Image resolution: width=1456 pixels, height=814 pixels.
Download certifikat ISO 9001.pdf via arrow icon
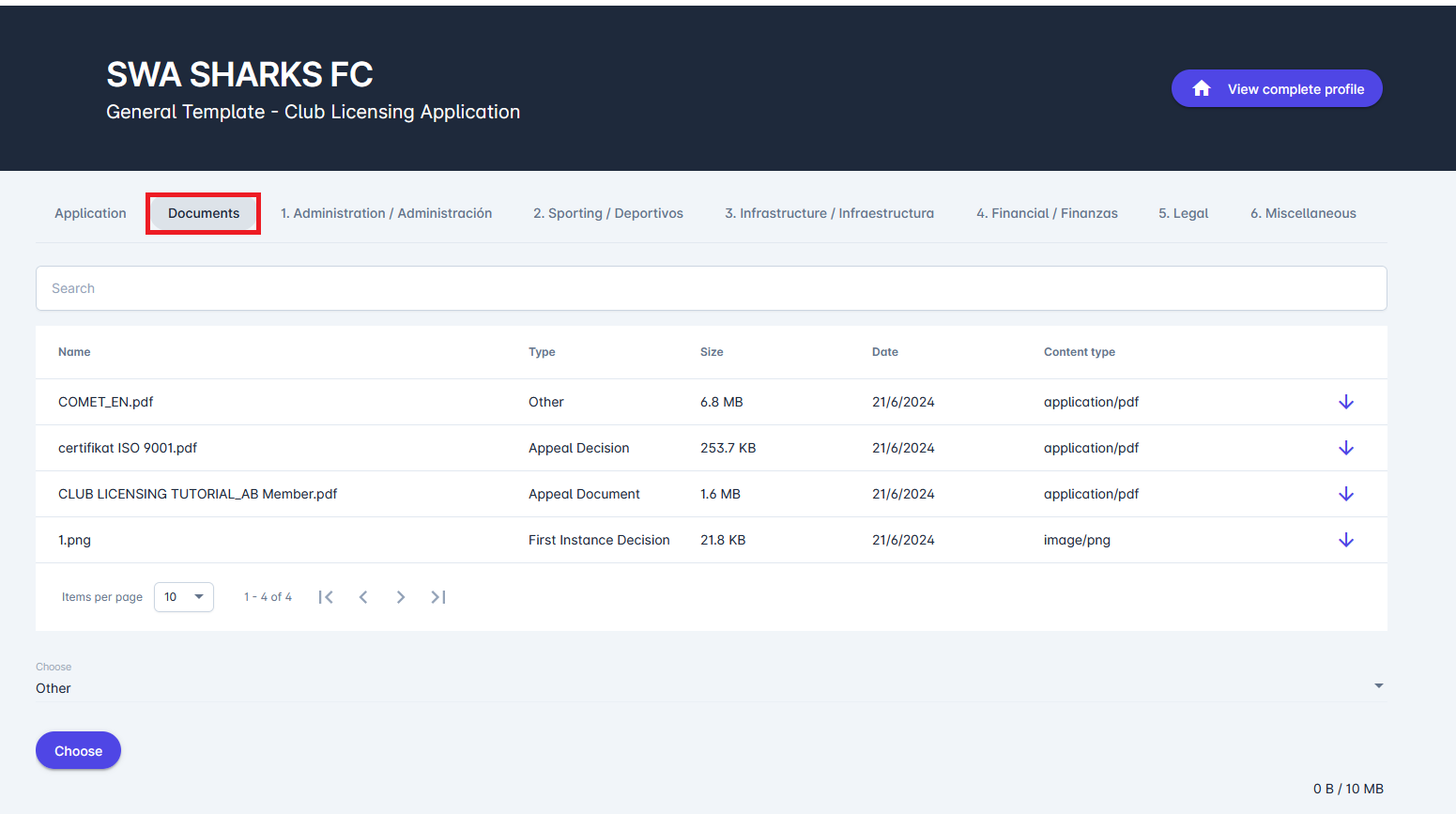[1345, 448]
